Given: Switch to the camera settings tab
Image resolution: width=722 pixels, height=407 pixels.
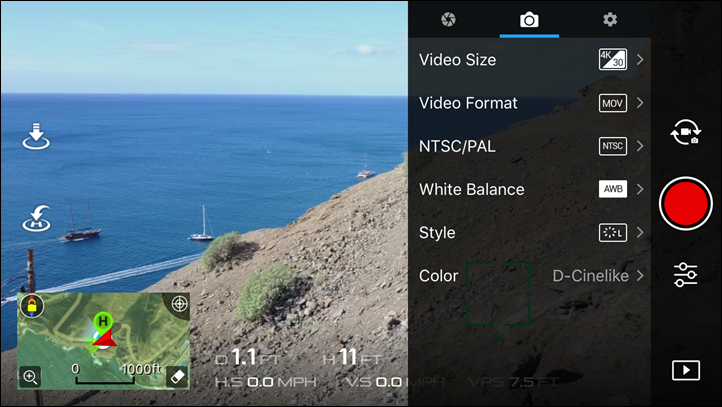Looking at the screenshot, I should click(x=529, y=20).
